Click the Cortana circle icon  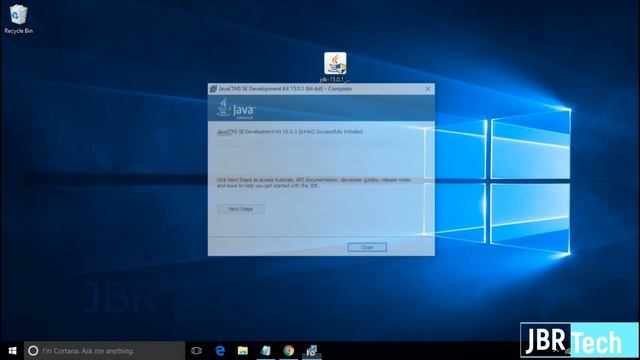tap(33, 351)
